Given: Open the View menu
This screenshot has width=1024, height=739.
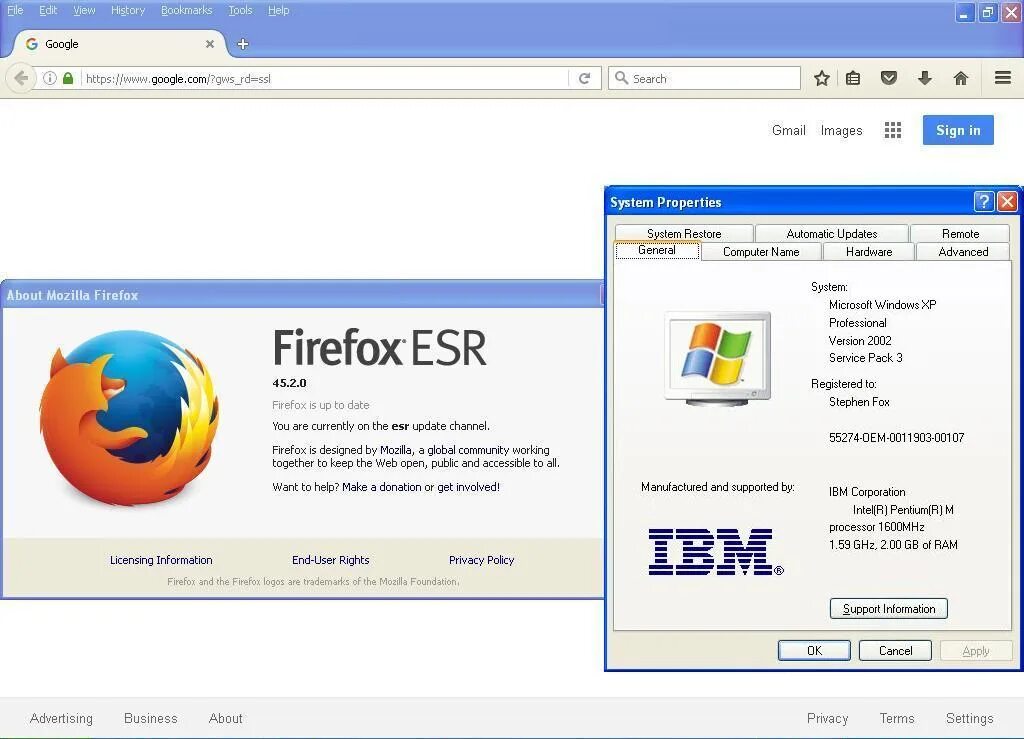Looking at the screenshot, I should coord(84,10).
